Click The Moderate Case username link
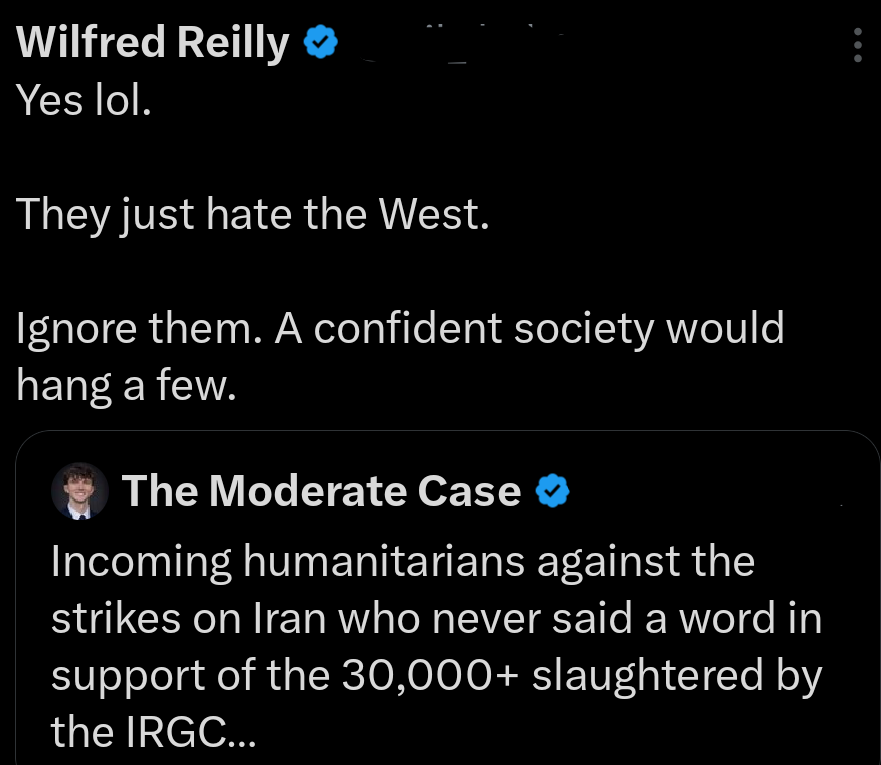 tap(322, 491)
